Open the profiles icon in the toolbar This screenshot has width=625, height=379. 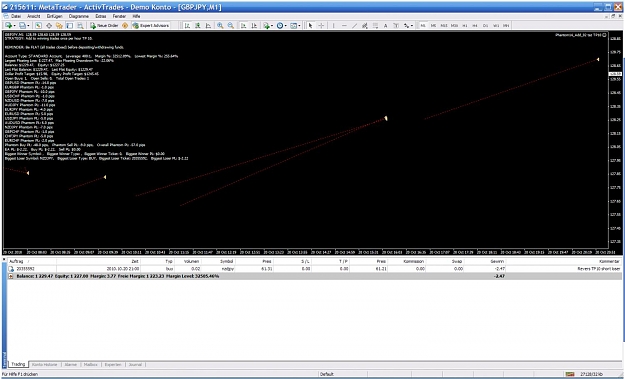tap(24, 26)
